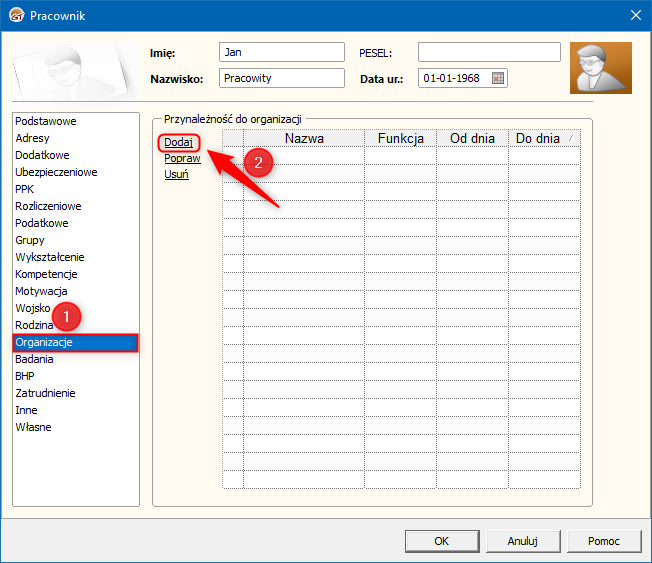This screenshot has height=563, width=652.
Task: Select PPK in the side list
Action: pos(24,189)
